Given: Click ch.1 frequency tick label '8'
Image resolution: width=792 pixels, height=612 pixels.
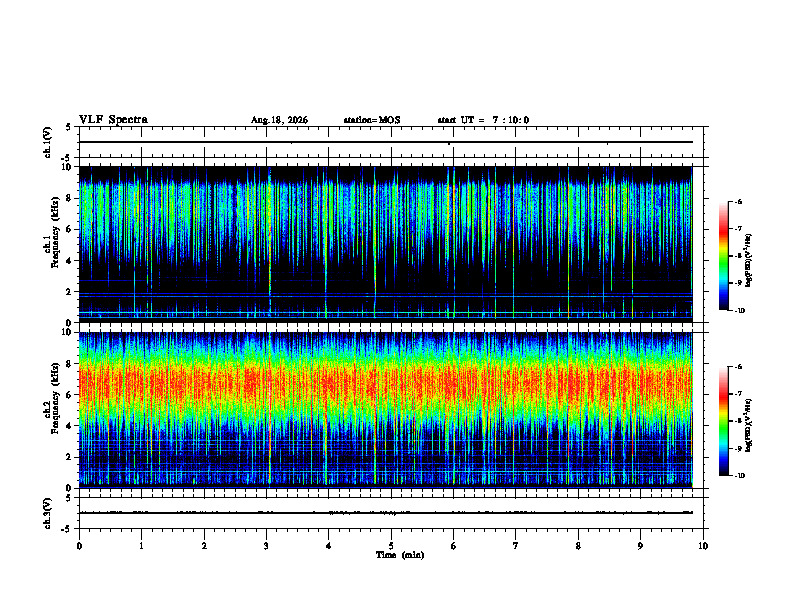Looking at the screenshot, I should tap(70, 198).
